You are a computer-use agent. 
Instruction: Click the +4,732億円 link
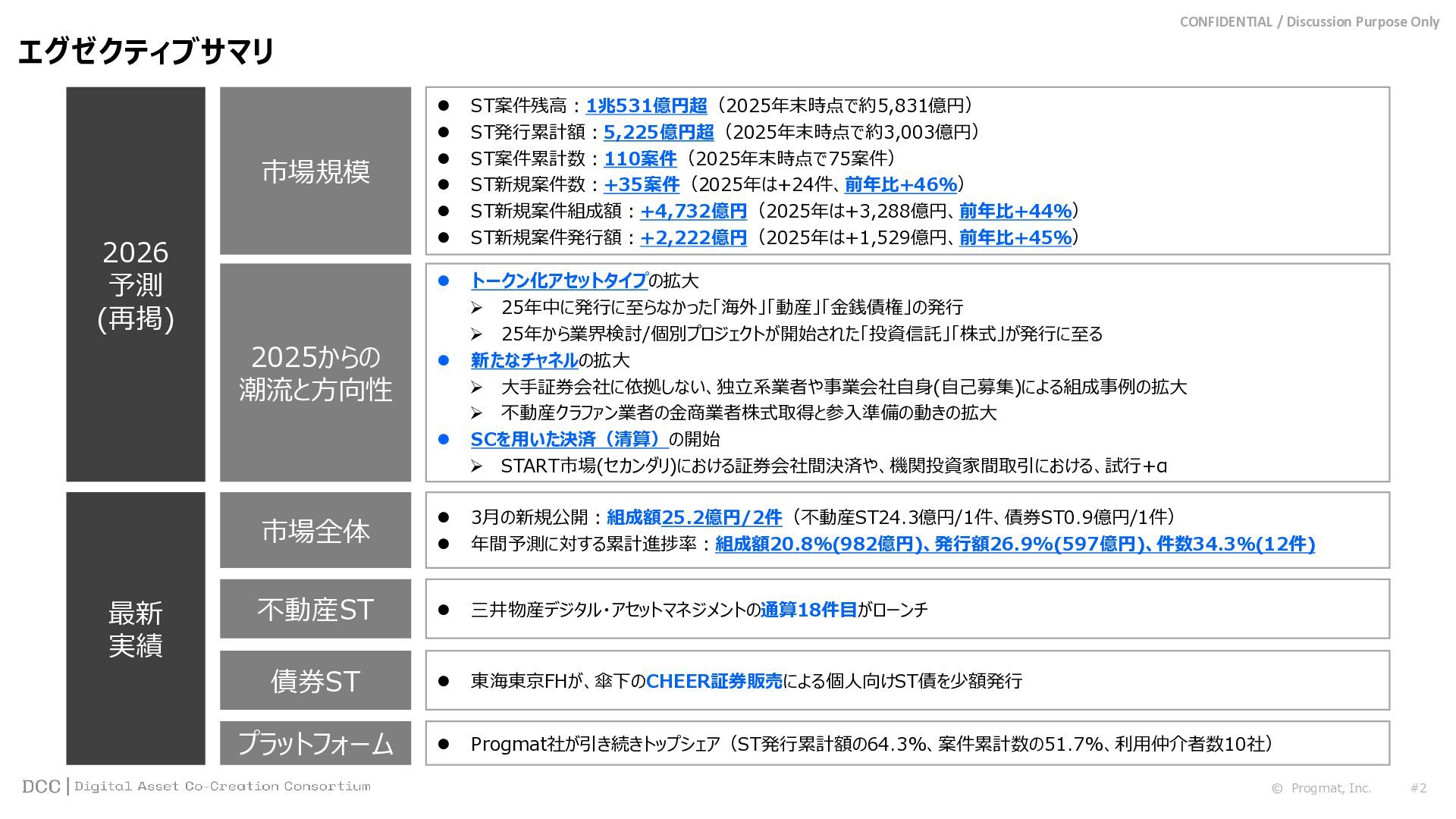[693, 211]
